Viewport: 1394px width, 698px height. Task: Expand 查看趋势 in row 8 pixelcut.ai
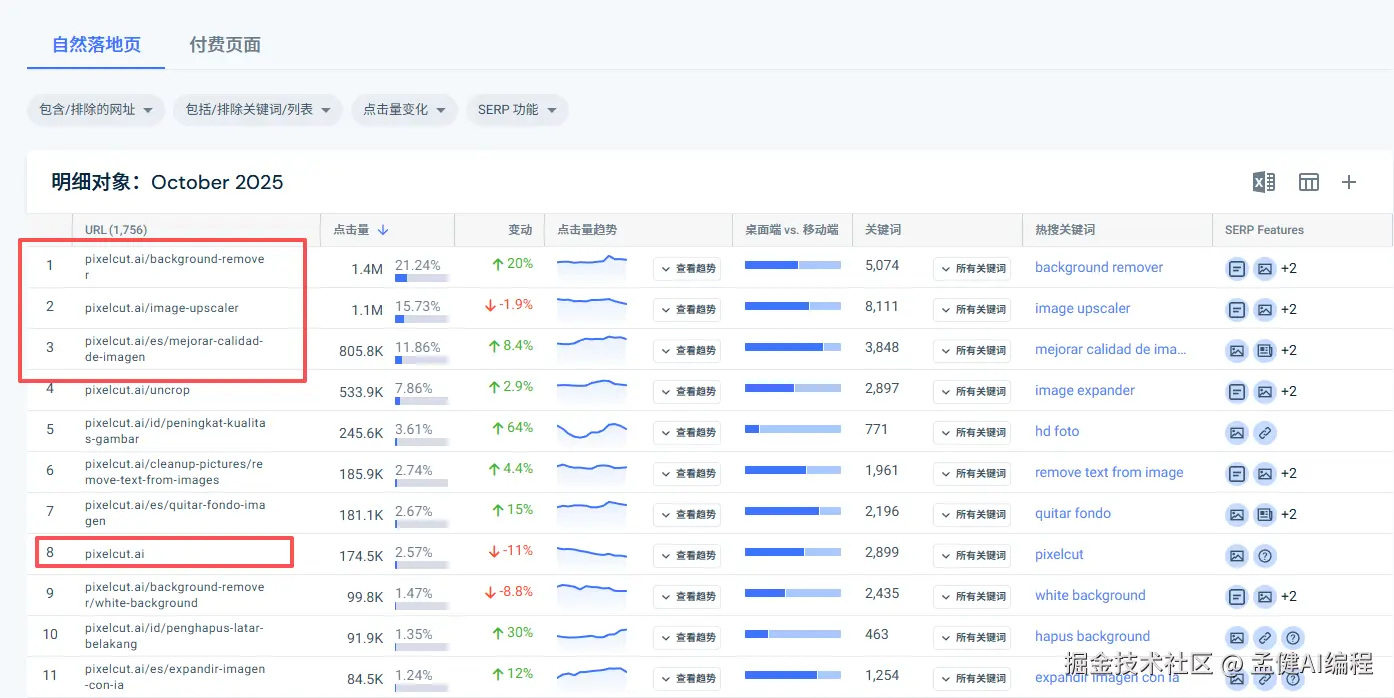(687, 555)
